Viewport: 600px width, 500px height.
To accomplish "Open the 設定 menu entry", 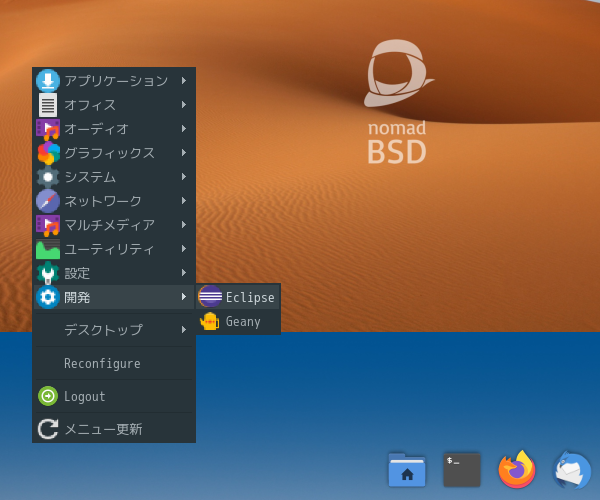I will pos(114,273).
